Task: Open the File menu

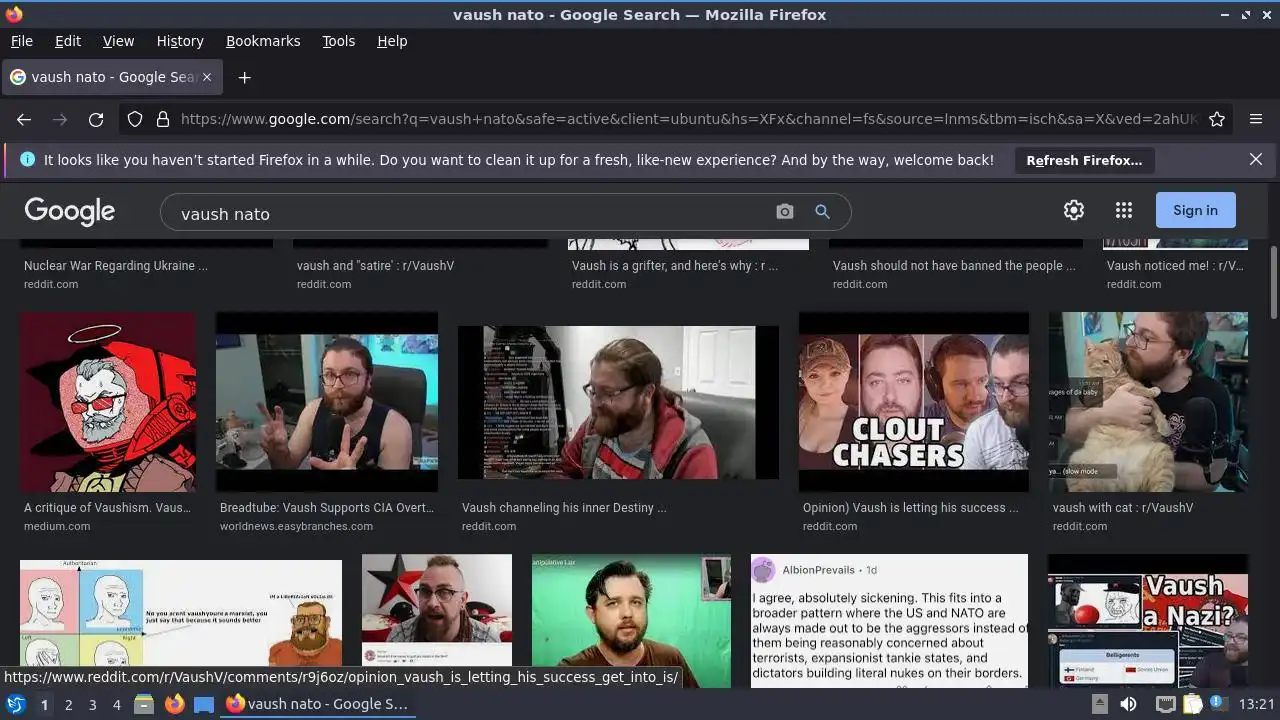Action: (21, 41)
